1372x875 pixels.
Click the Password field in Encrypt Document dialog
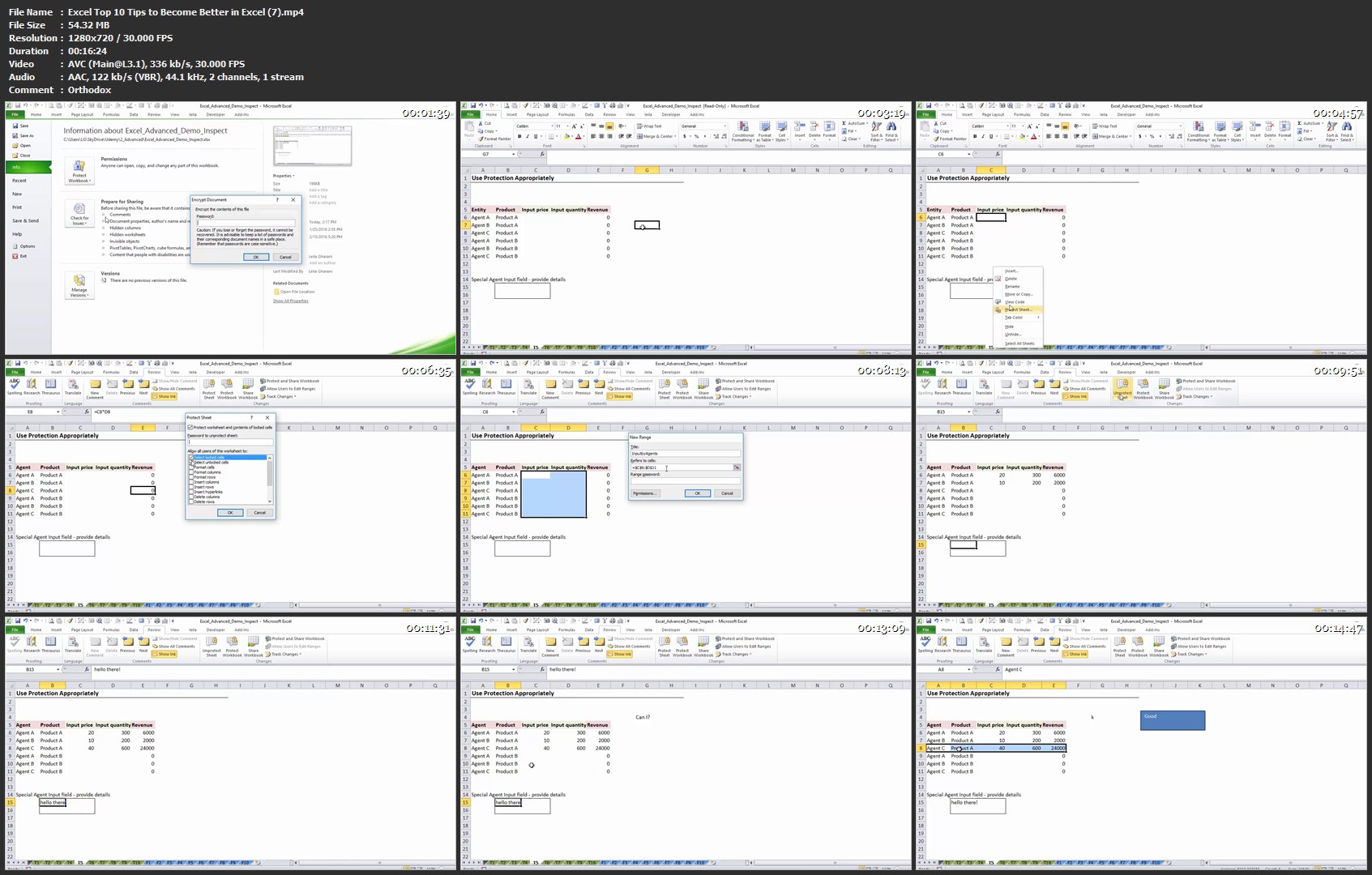pyautogui.click(x=246, y=223)
